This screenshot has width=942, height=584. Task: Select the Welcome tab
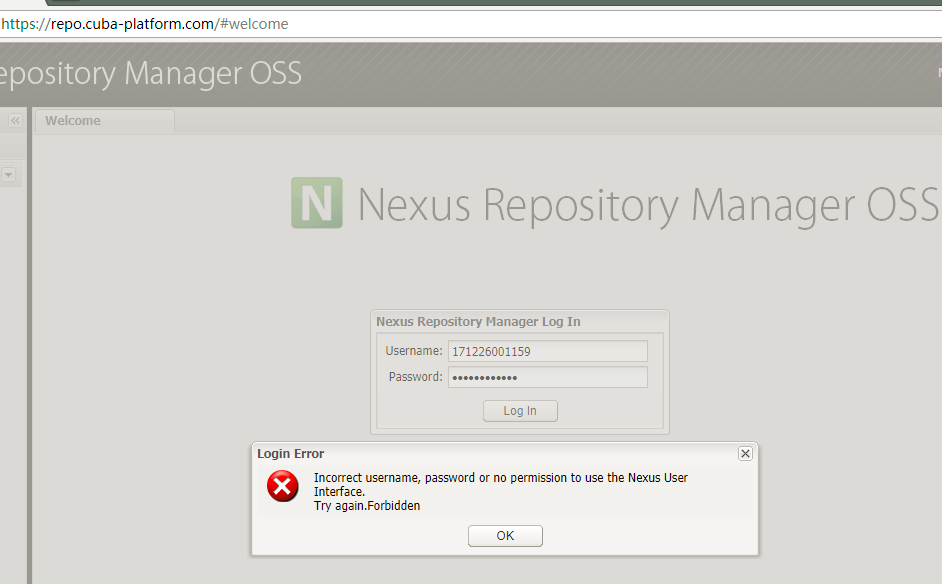[105, 121]
